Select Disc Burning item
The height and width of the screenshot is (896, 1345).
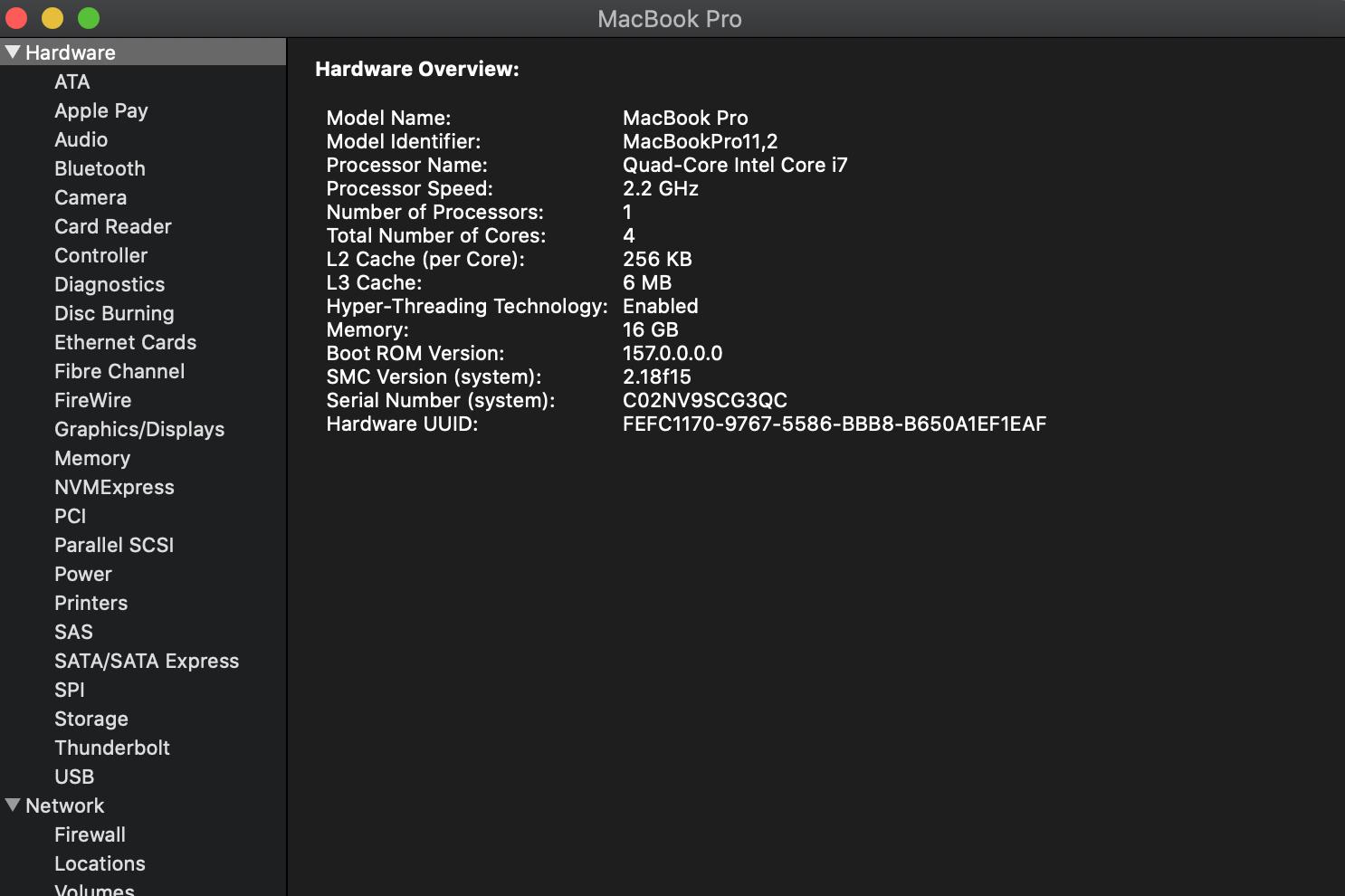[114, 314]
